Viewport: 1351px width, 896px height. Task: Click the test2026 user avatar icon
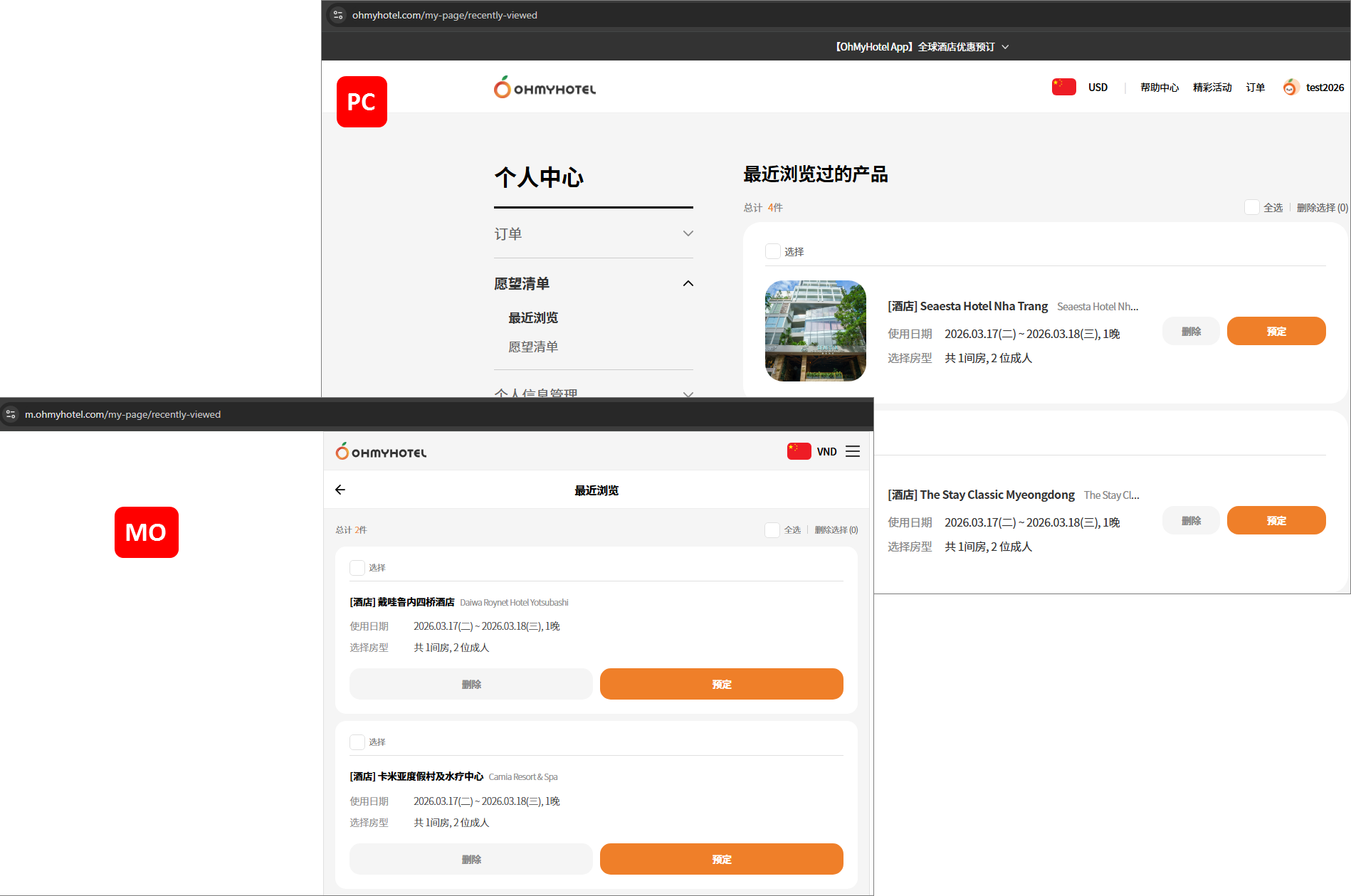pos(1290,88)
